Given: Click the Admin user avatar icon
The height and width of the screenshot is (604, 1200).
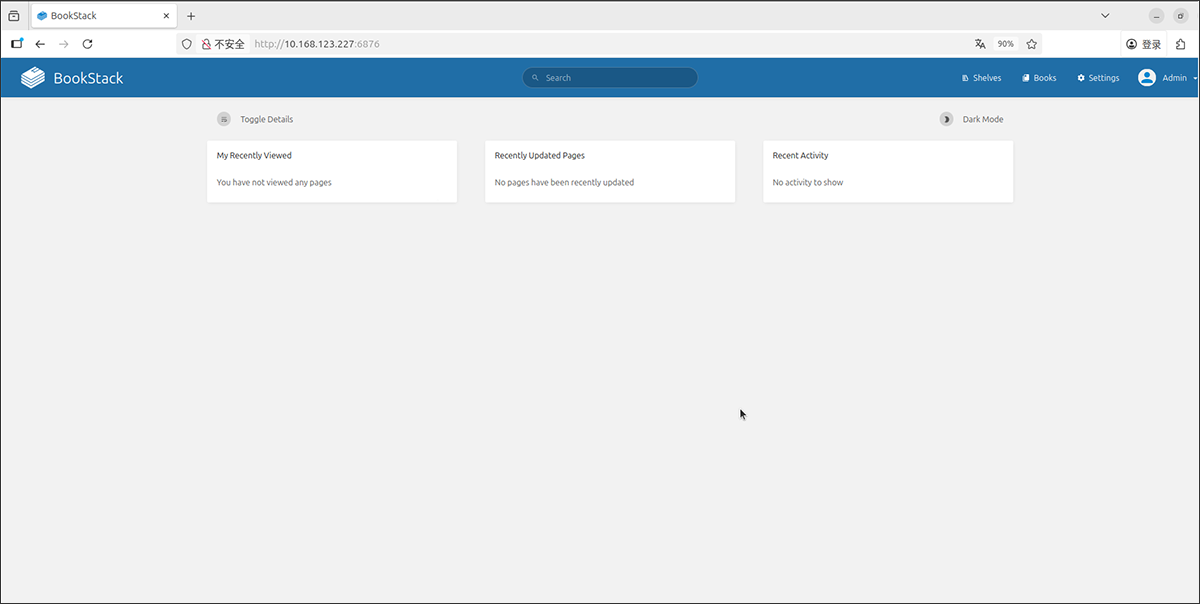Looking at the screenshot, I should 1146,78.
